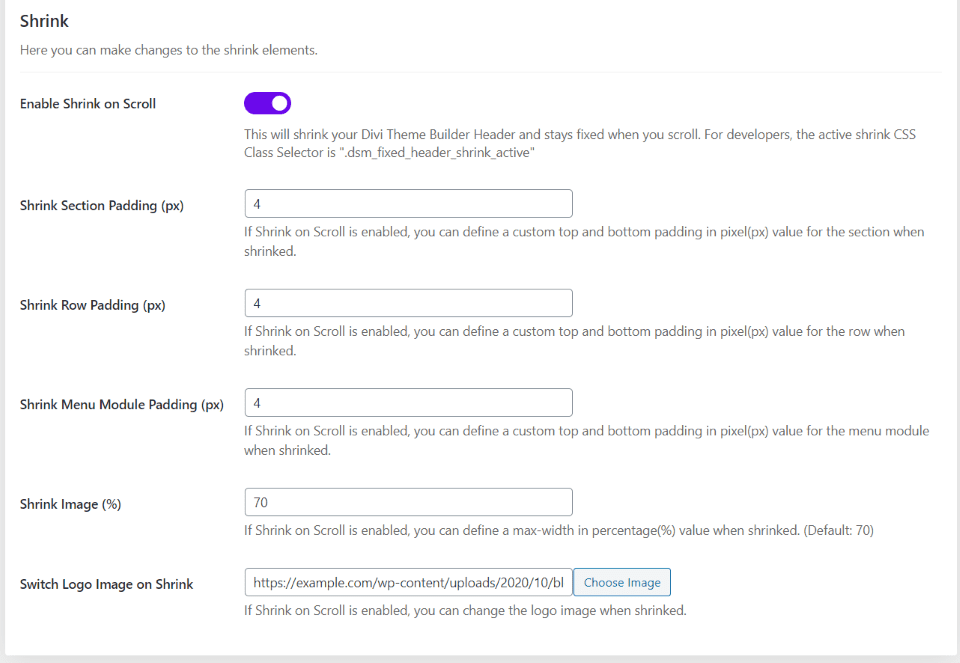The height and width of the screenshot is (663, 960).
Task: Click the help text about row padding
Action: pyautogui.click(x=574, y=341)
